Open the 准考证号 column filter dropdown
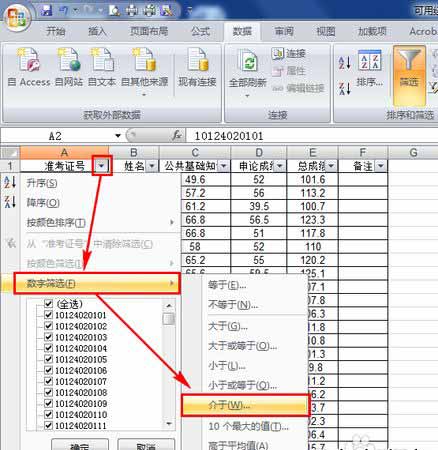This screenshot has height=450, width=438. [x=102, y=166]
